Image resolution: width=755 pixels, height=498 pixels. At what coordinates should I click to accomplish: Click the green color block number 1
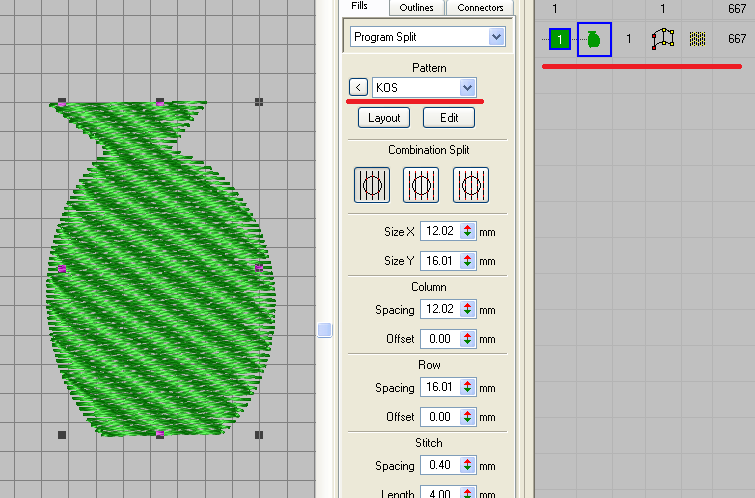click(560, 40)
